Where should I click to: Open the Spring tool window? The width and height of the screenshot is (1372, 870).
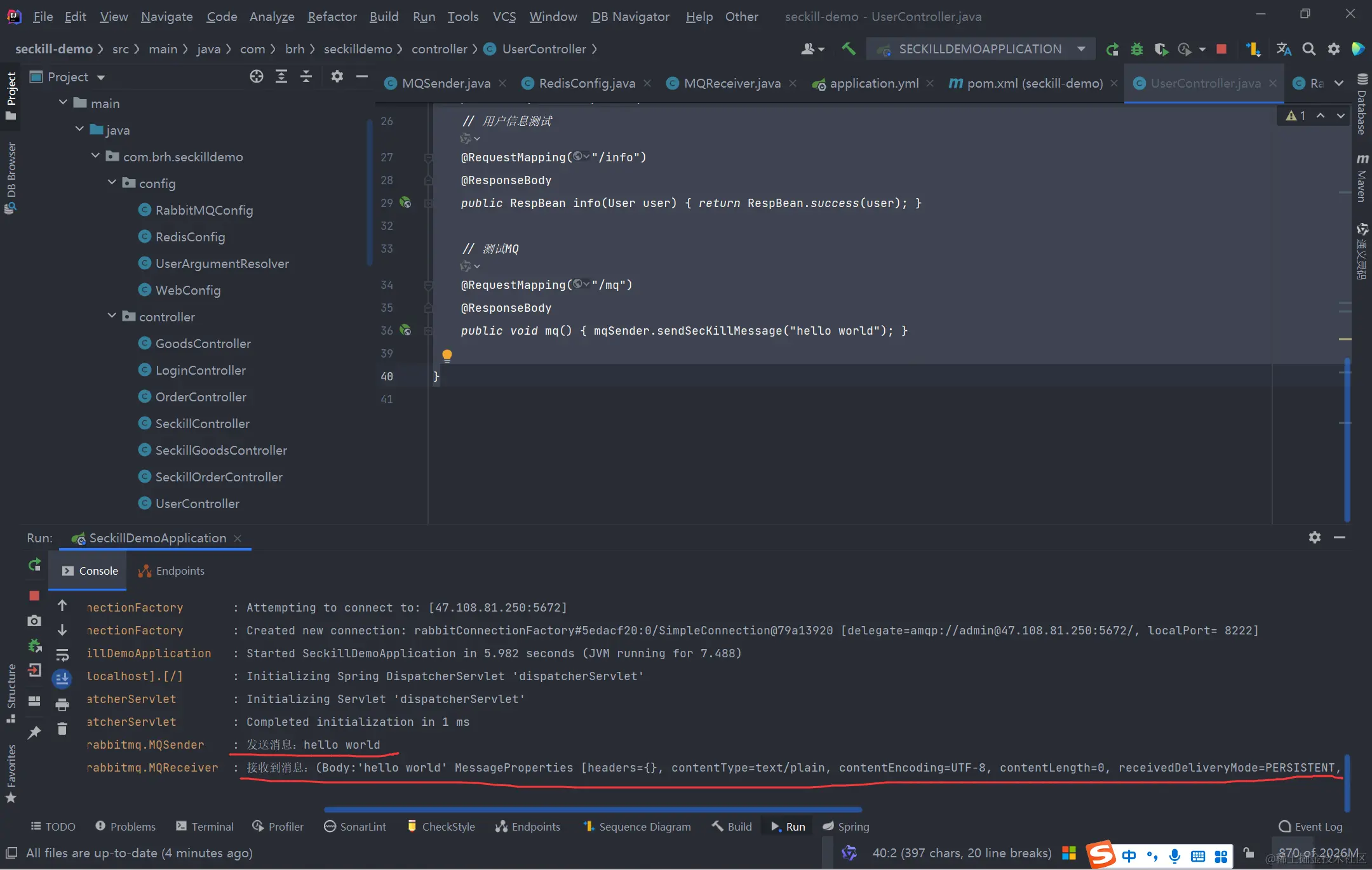(845, 826)
